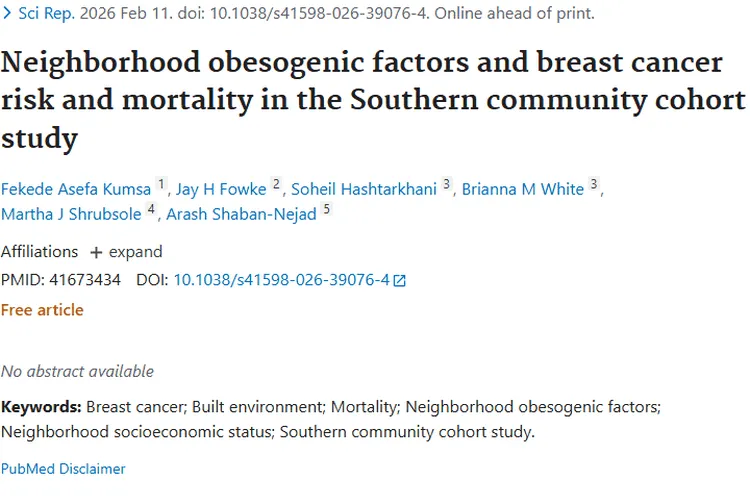Click affiliation superscript 3 after Hashtarkhani
The width and height of the screenshot is (750, 500).
tap(447, 185)
